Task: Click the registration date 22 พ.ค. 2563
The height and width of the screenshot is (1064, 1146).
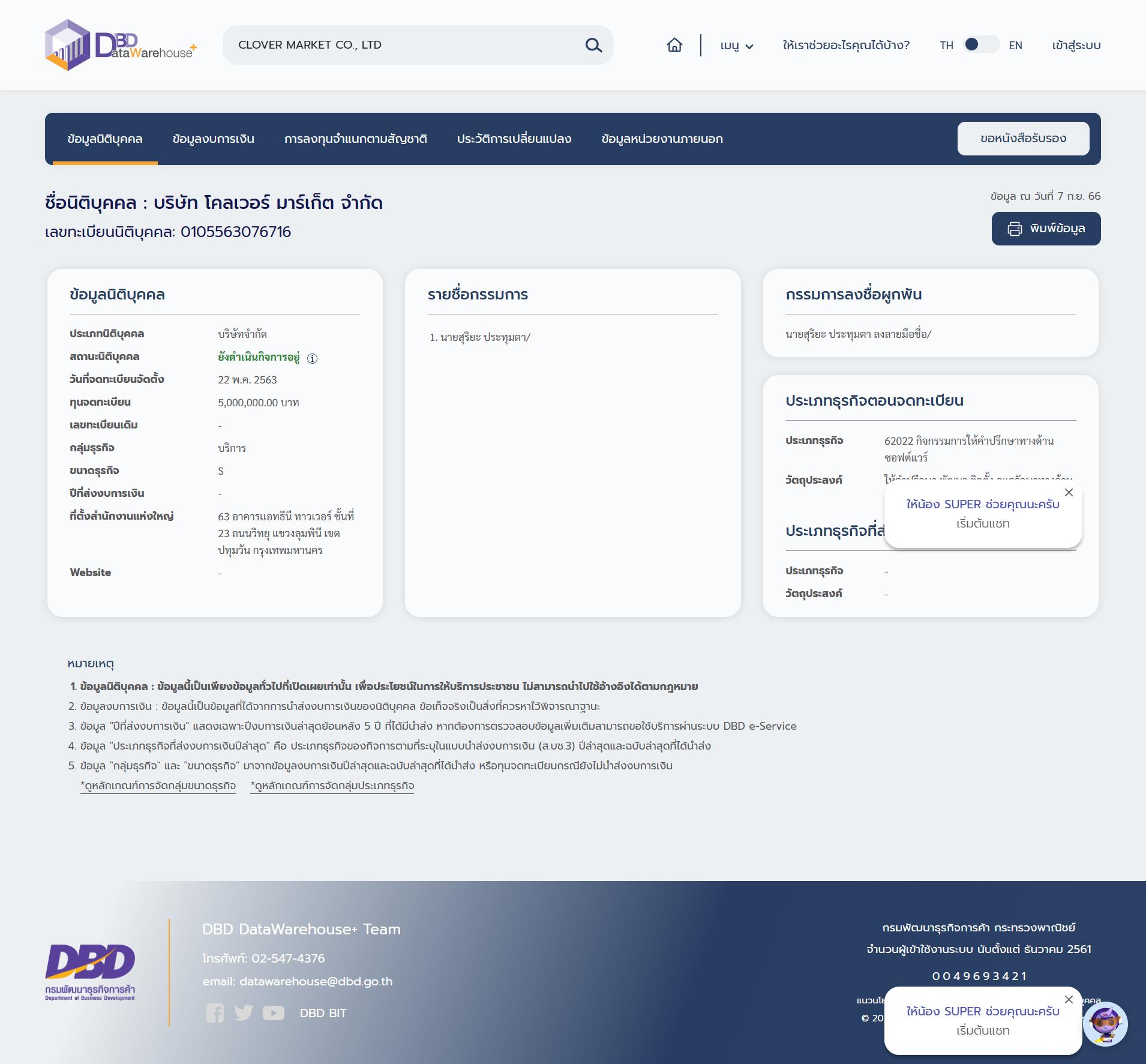Action: coord(247,380)
